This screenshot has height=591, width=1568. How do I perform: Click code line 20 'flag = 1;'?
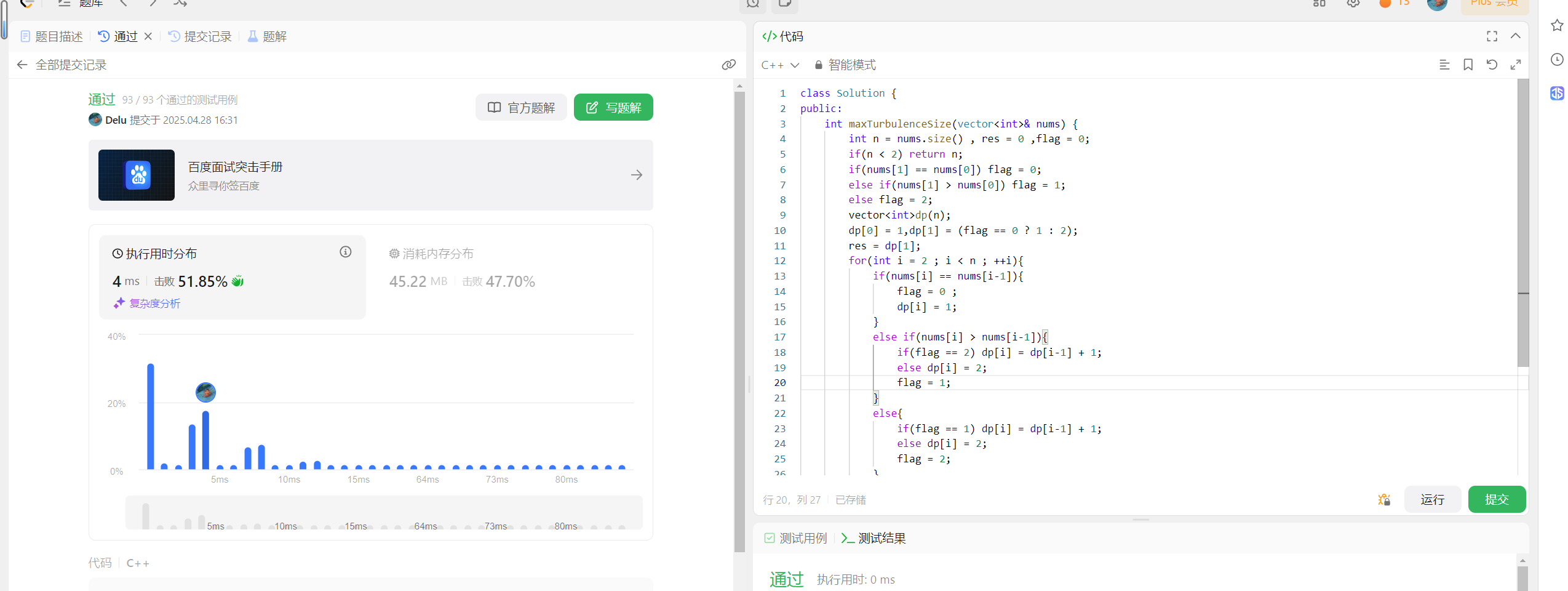coord(923,383)
